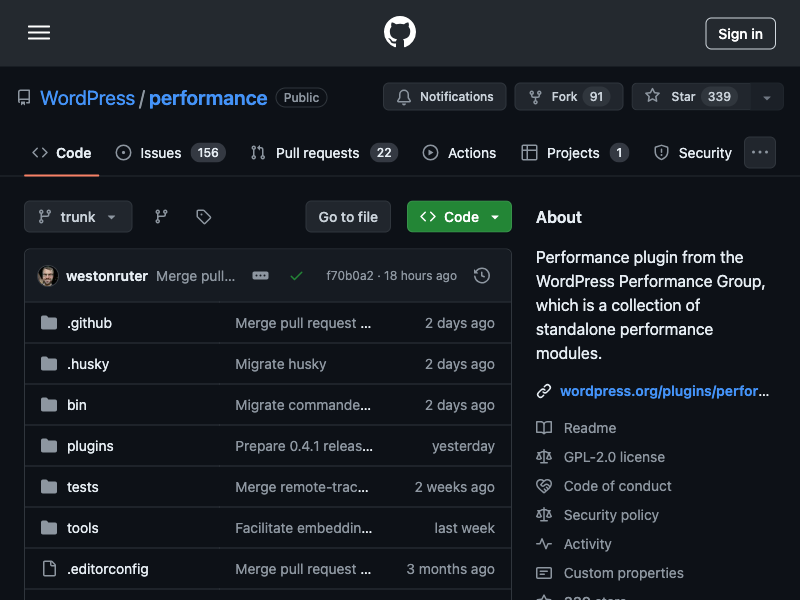The height and width of the screenshot is (600, 800).
Task: Click the bin folder icon
Action: point(49,405)
